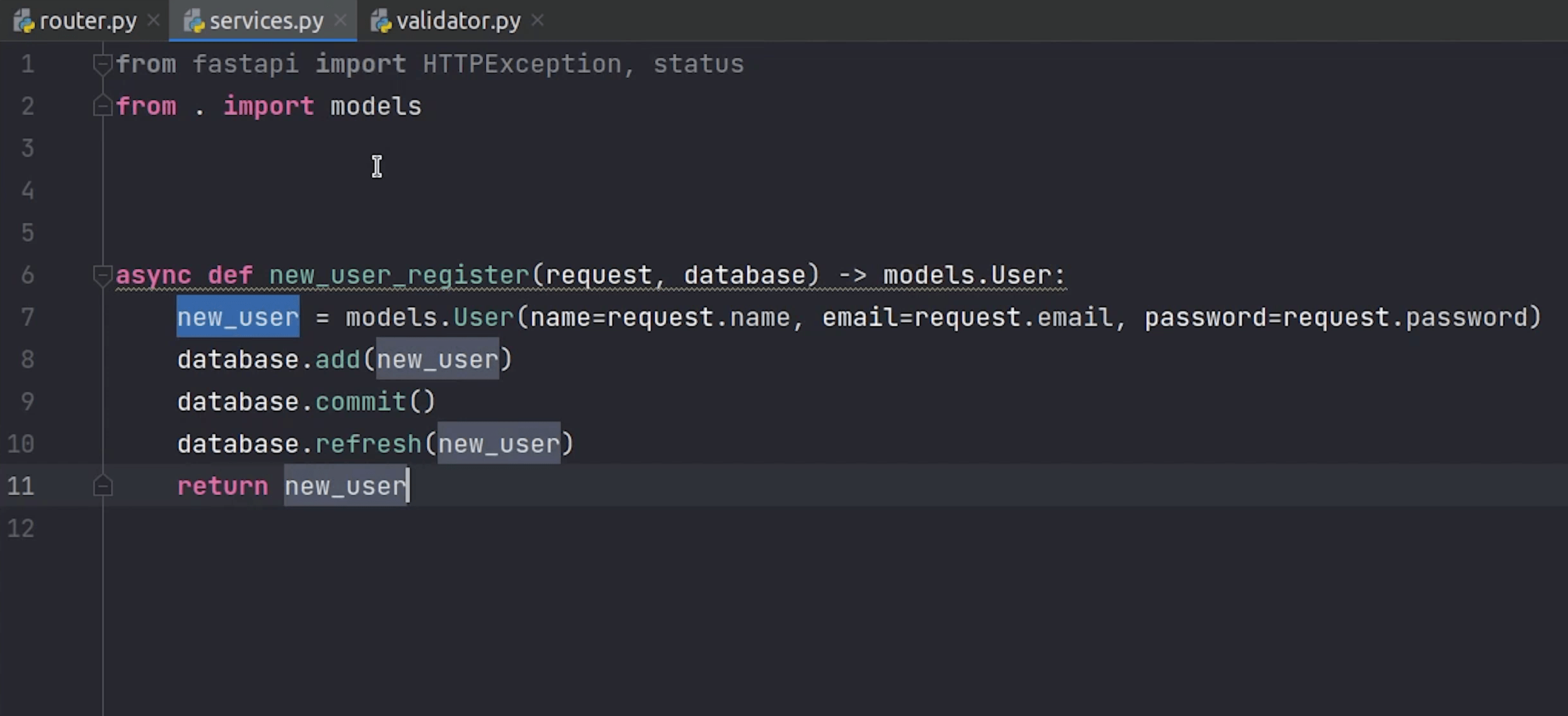The height and width of the screenshot is (716, 1568).
Task: Click the refresh method call on line 10
Action: [x=367, y=444]
